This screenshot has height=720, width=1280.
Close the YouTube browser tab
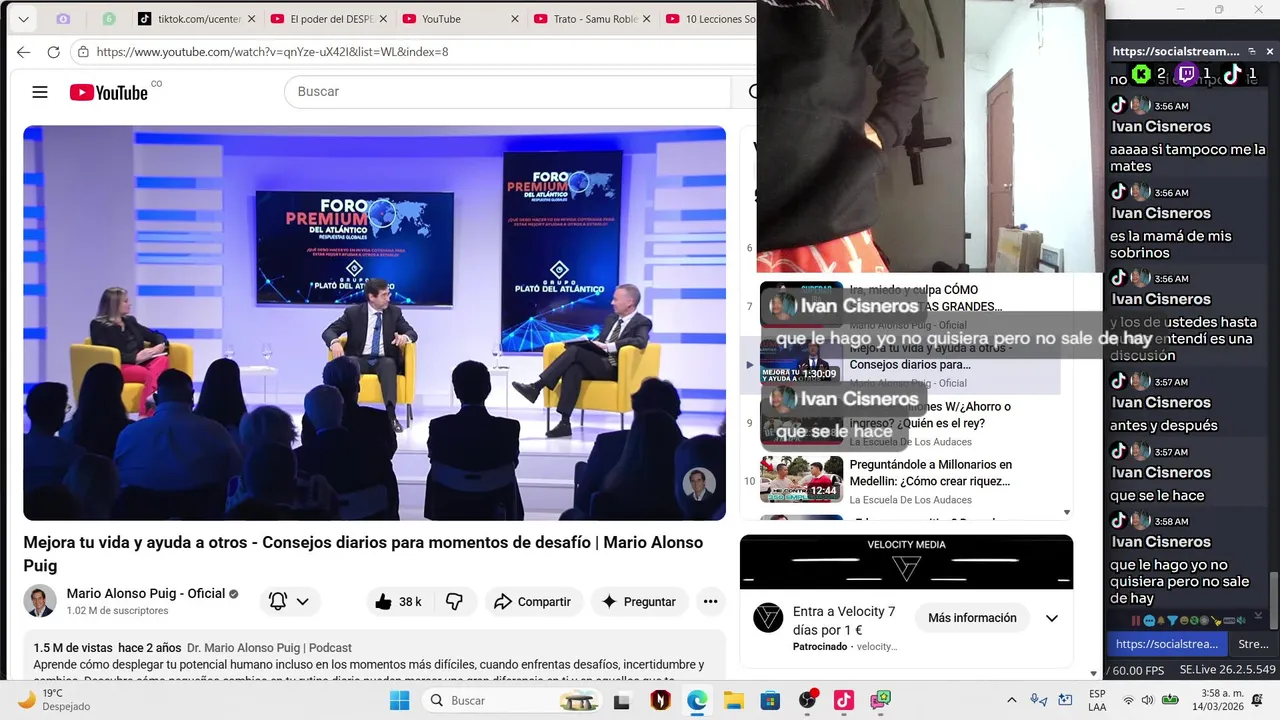[x=515, y=19]
